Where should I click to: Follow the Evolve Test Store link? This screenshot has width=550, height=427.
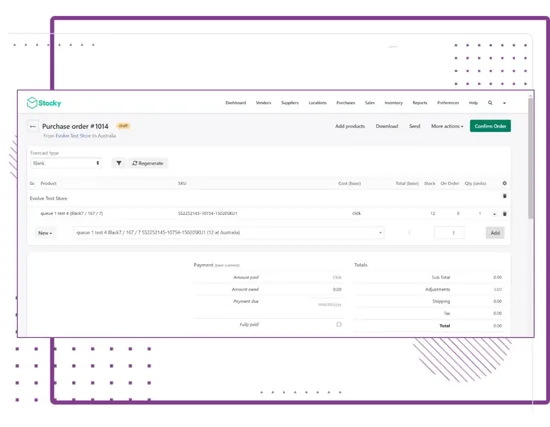click(73, 136)
